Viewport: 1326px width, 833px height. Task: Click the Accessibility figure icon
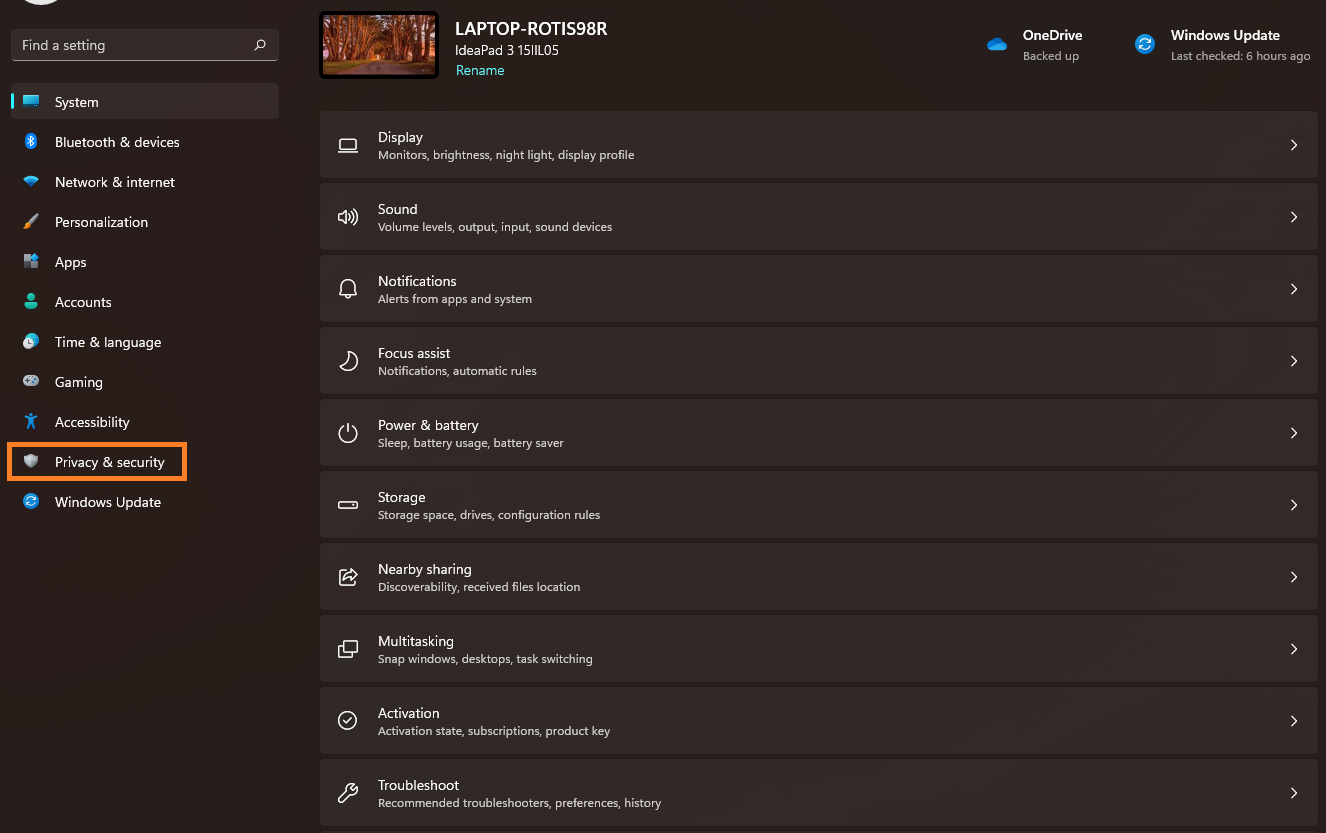(x=31, y=422)
